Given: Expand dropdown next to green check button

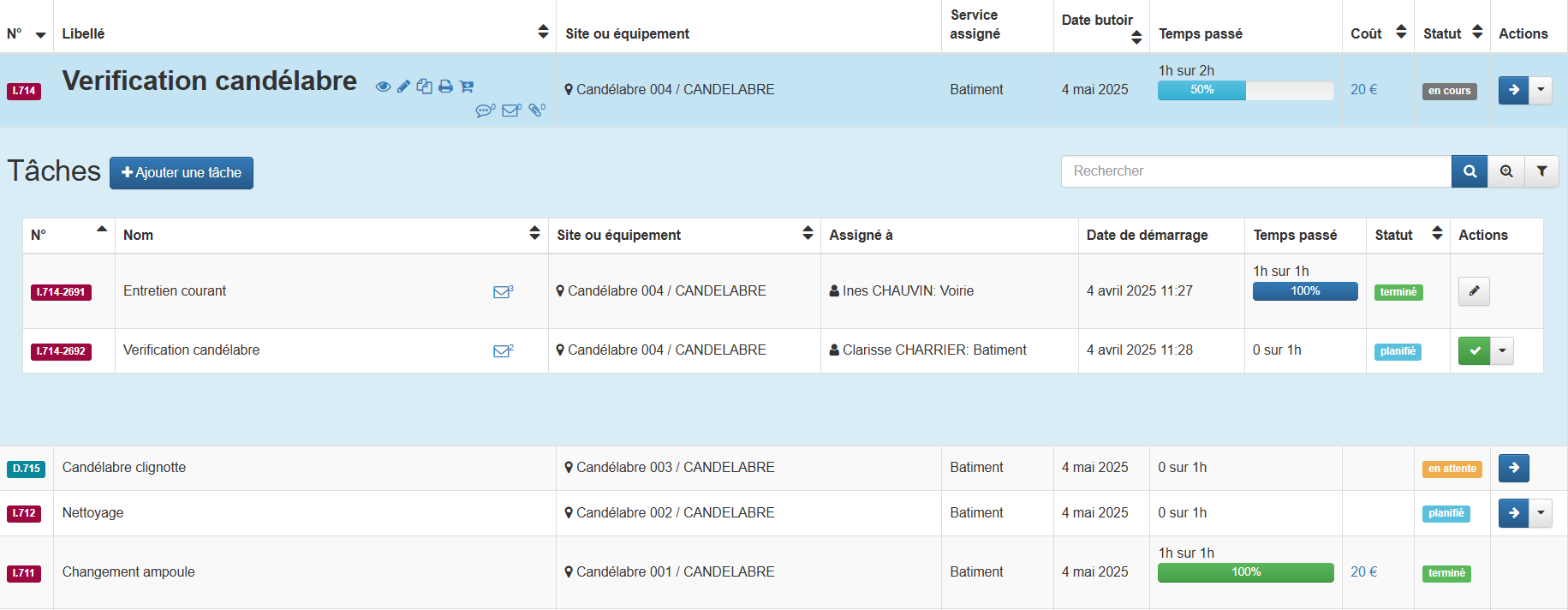Looking at the screenshot, I should [x=1502, y=351].
